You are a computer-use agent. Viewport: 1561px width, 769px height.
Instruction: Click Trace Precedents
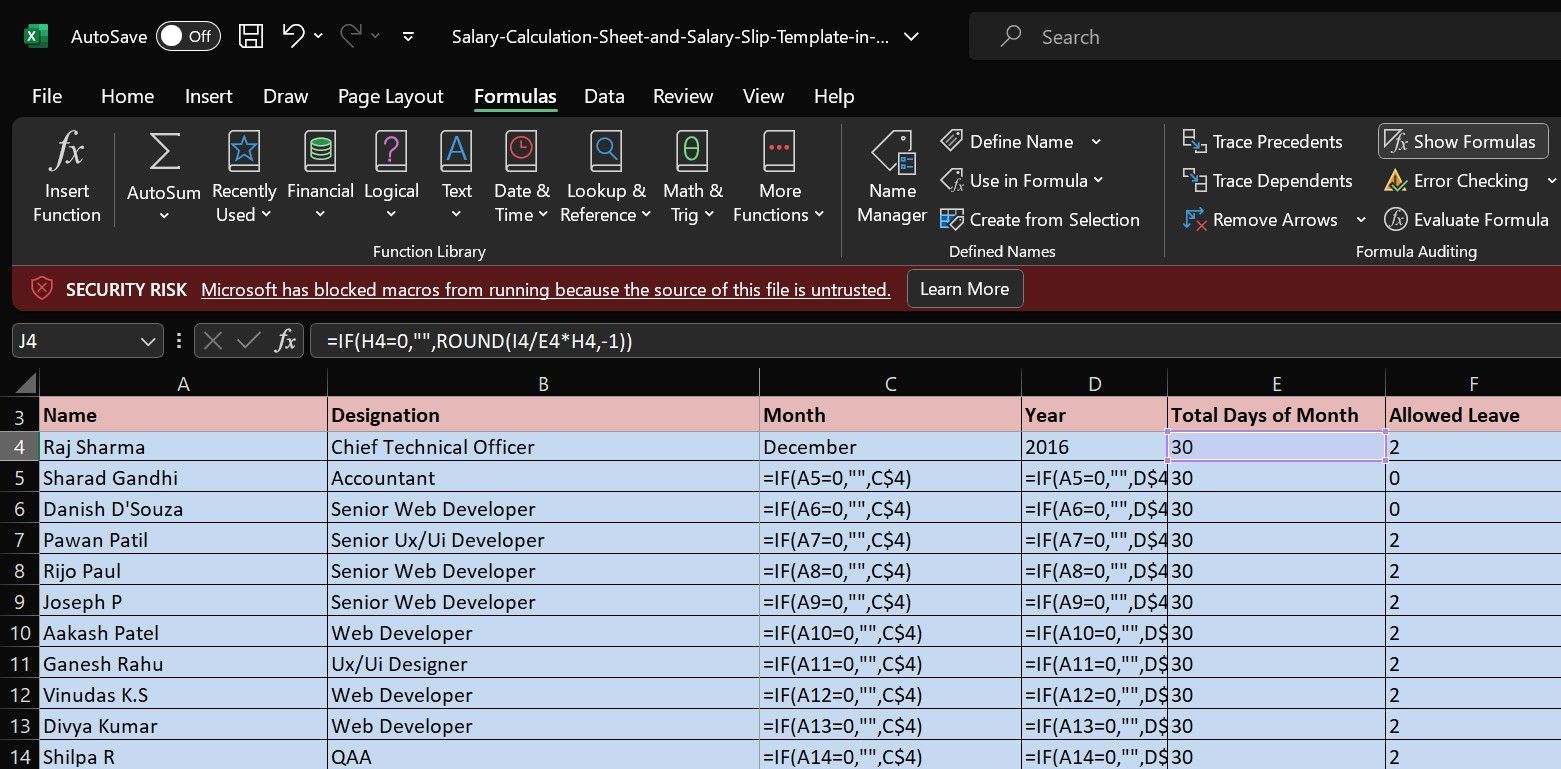[x=1262, y=142]
